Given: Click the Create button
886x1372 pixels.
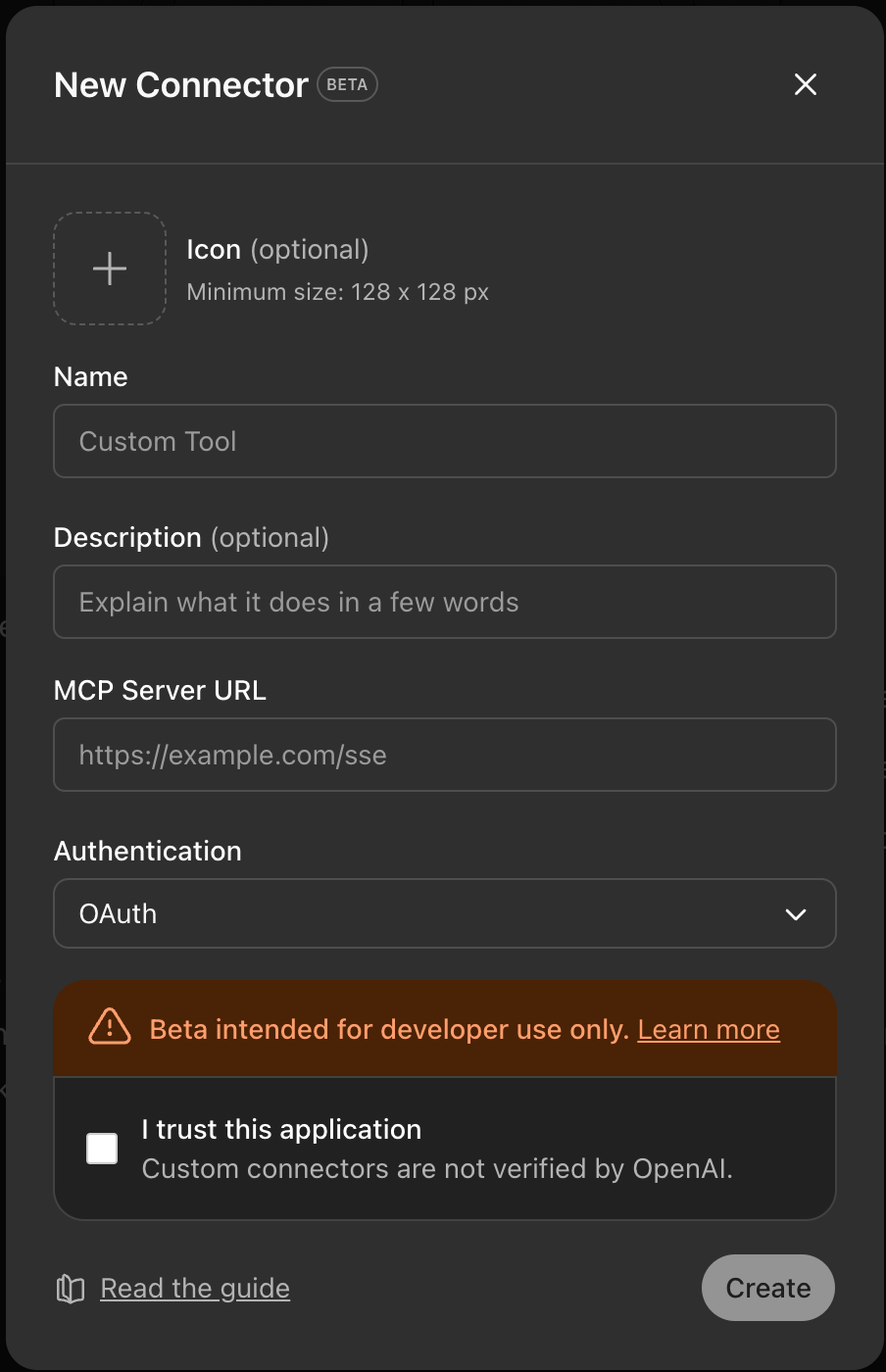Looking at the screenshot, I should coord(768,1288).
